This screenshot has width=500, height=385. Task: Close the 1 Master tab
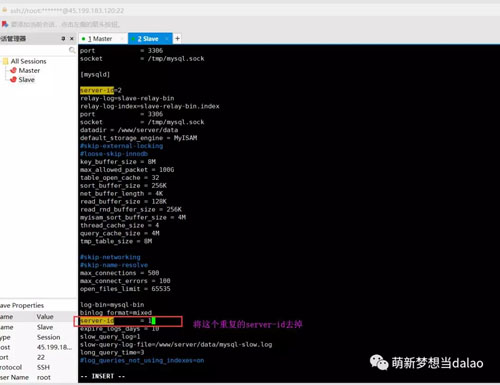pos(122,39)
